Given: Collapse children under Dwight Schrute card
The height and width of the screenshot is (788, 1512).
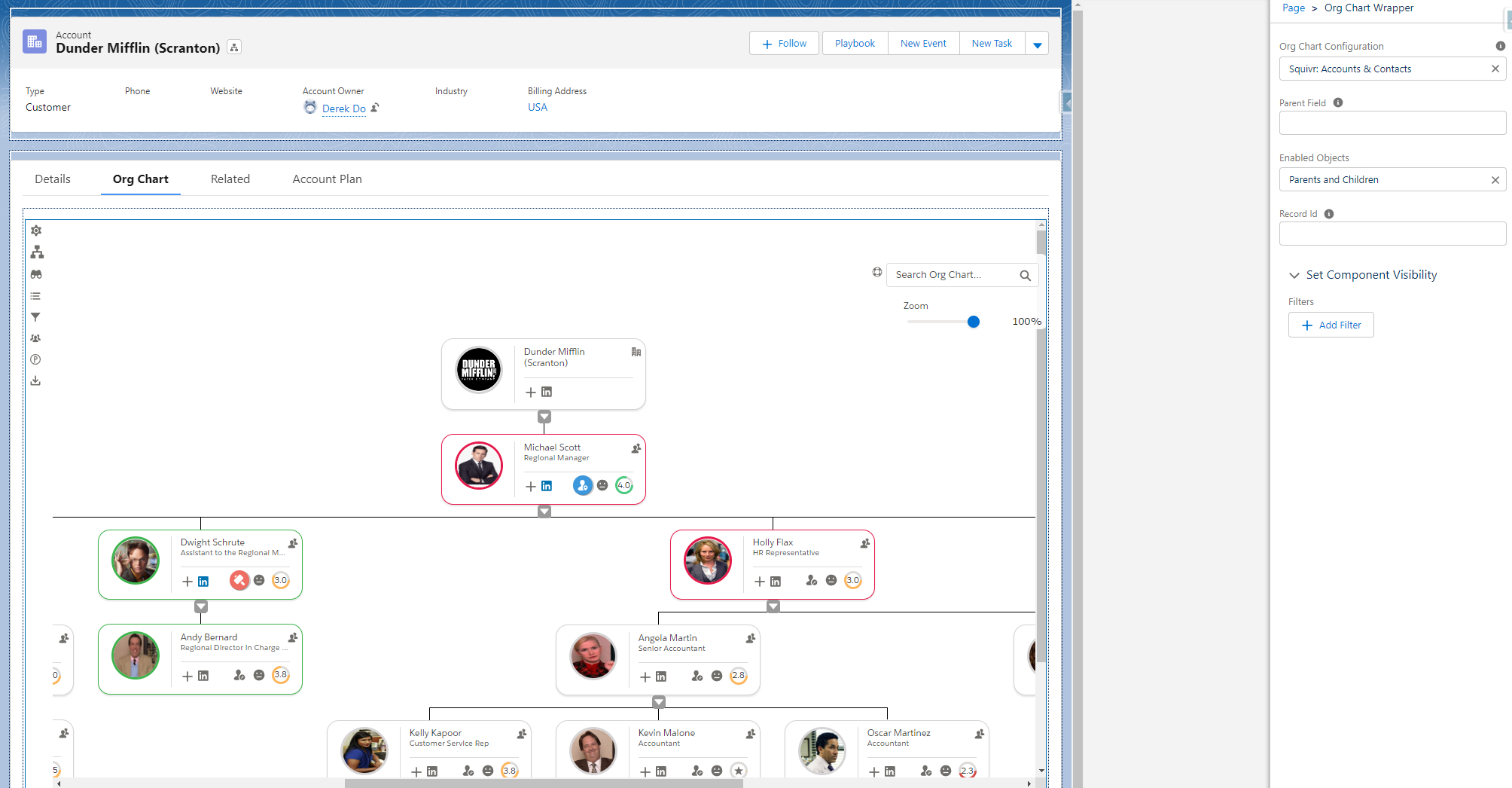Looking at the screenshot, I should coord(201,606).
